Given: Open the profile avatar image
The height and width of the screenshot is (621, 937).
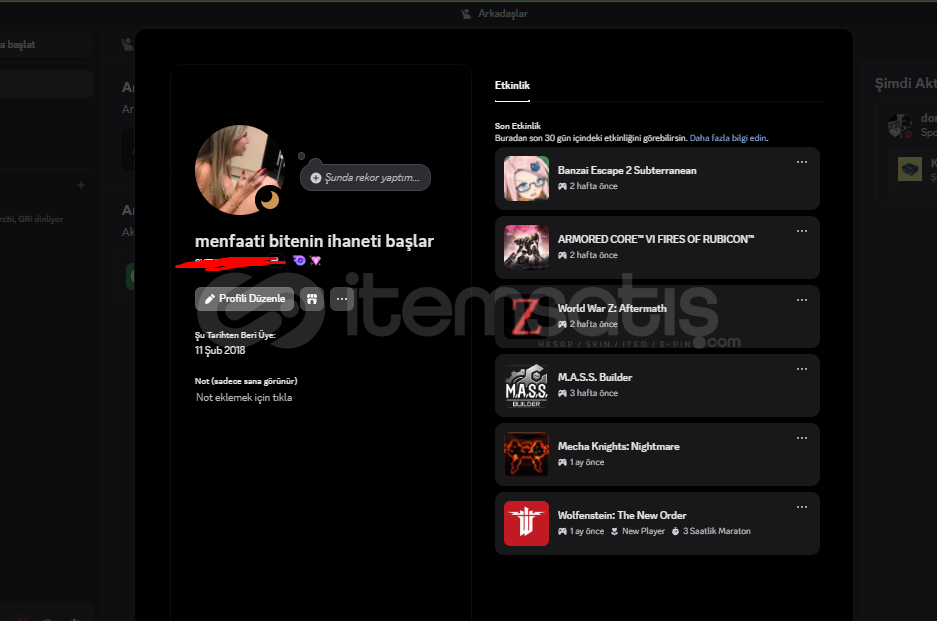Looking at the screenshot, I should [240, 170].
